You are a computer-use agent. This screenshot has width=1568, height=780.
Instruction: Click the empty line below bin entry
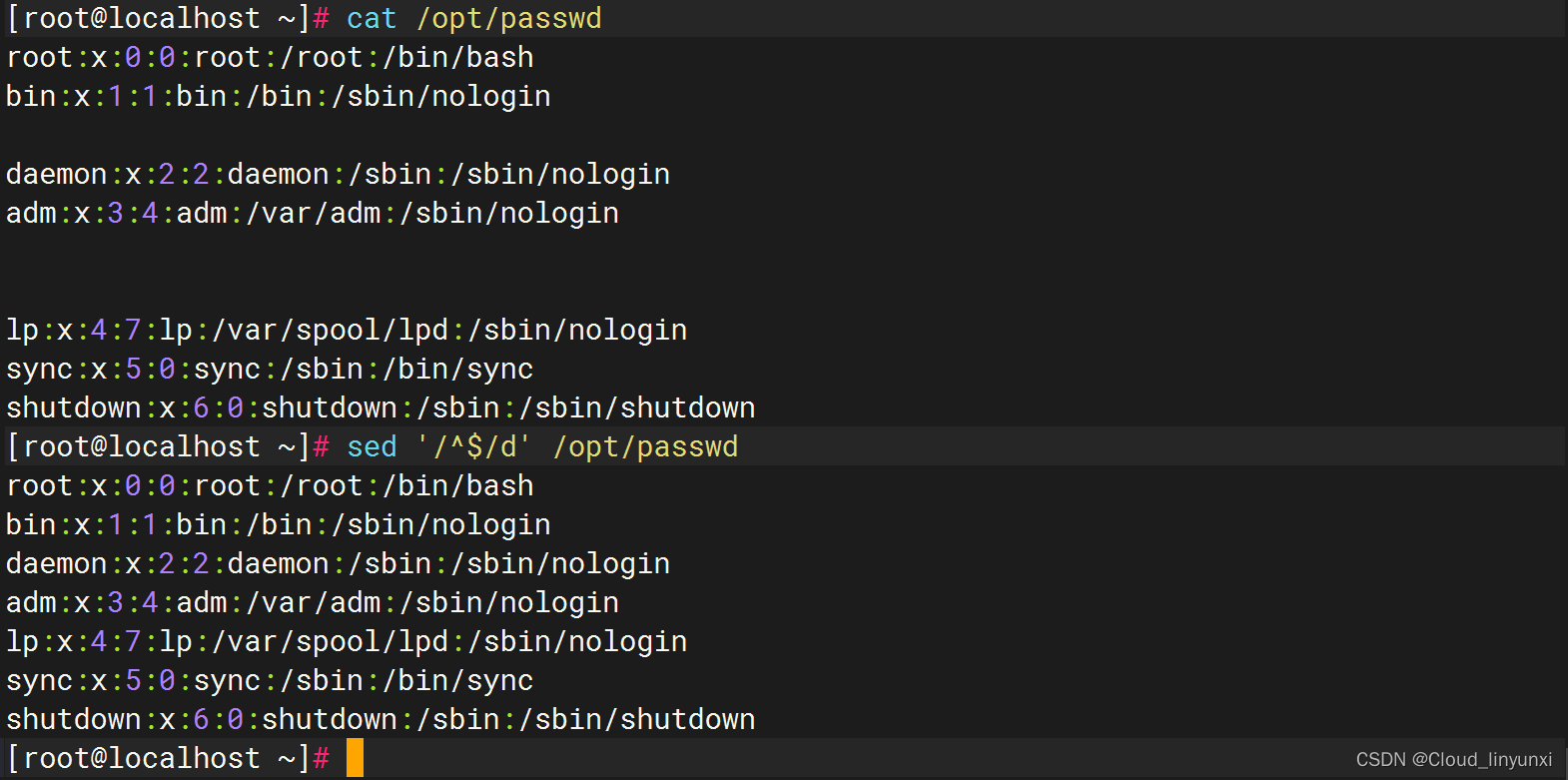[784, 136]
